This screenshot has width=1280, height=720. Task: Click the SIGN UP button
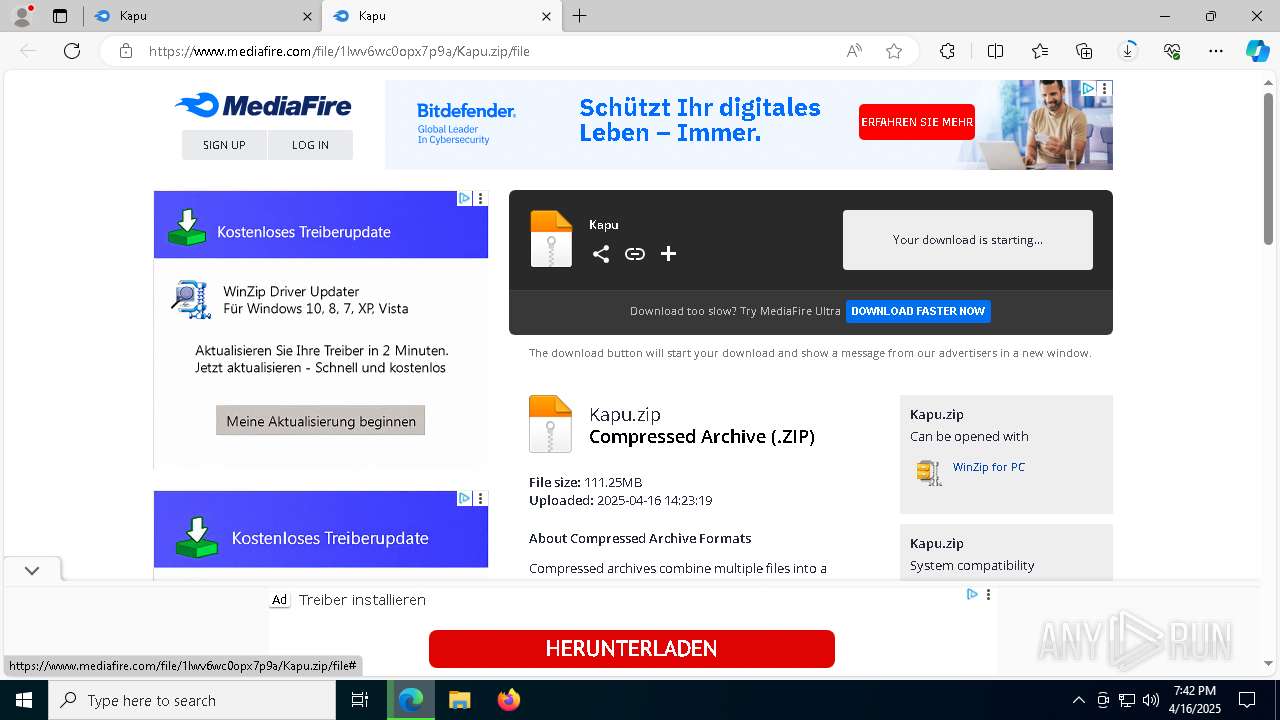click(x=224, y=145)
